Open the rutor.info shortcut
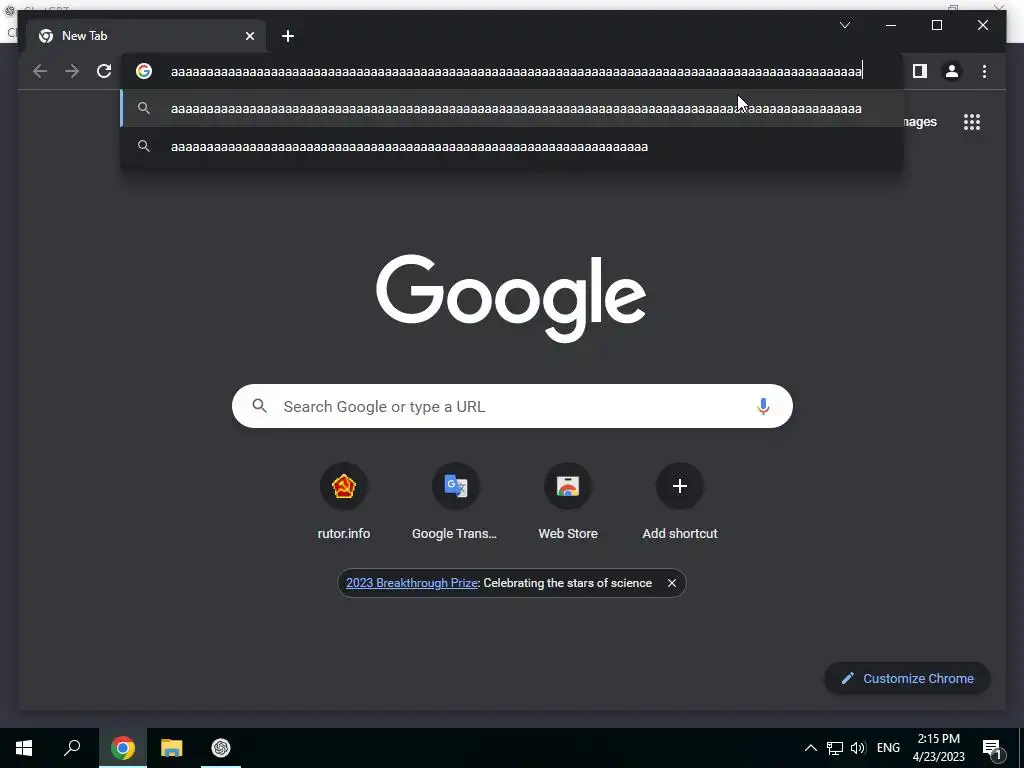This screenshot has width=1024, height=768. coord(344,486)
